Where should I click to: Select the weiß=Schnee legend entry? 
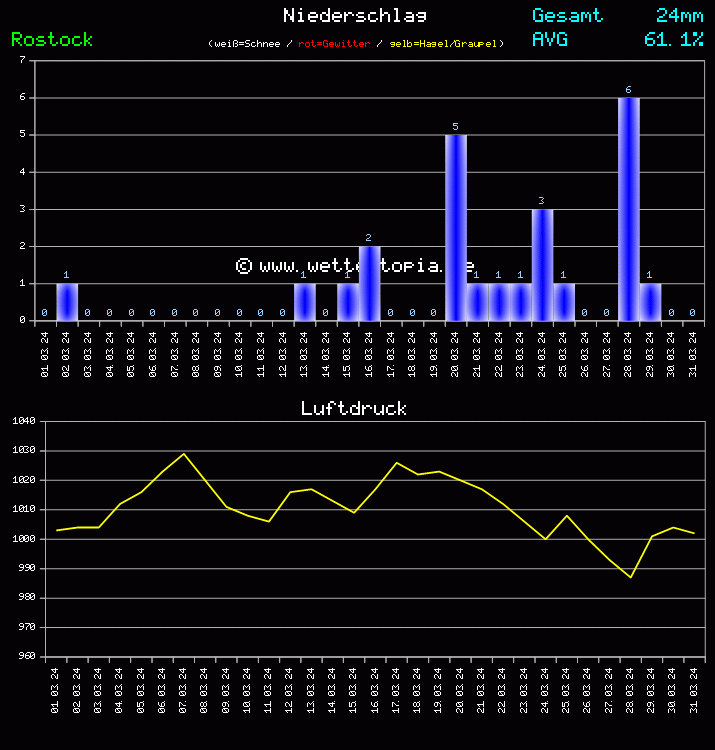(x=249, y=44)
